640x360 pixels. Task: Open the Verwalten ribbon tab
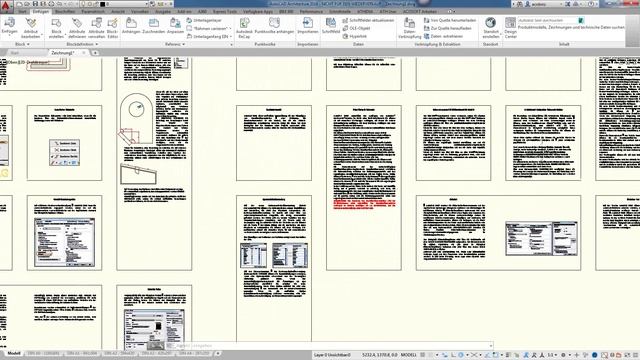(x=140, y=11)
